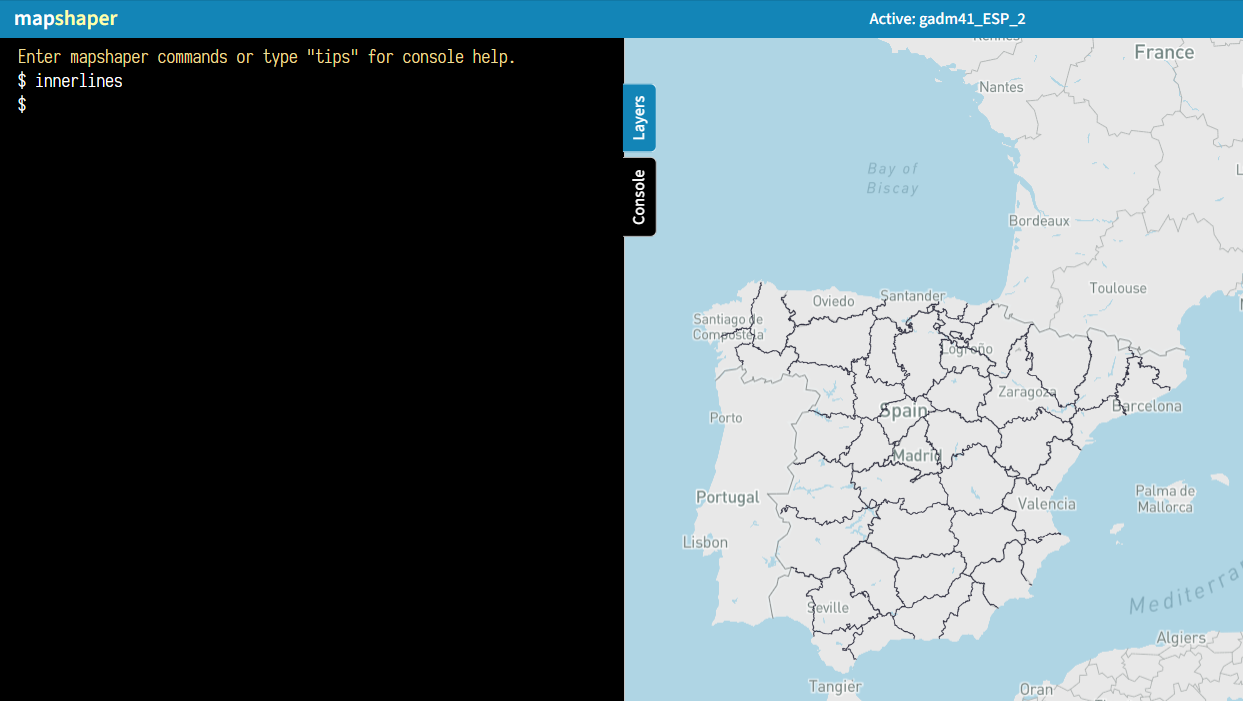This screenshot has width=1243, height=701.
Task: Toggle the Console side tab
Action: [x=639, y=197]
